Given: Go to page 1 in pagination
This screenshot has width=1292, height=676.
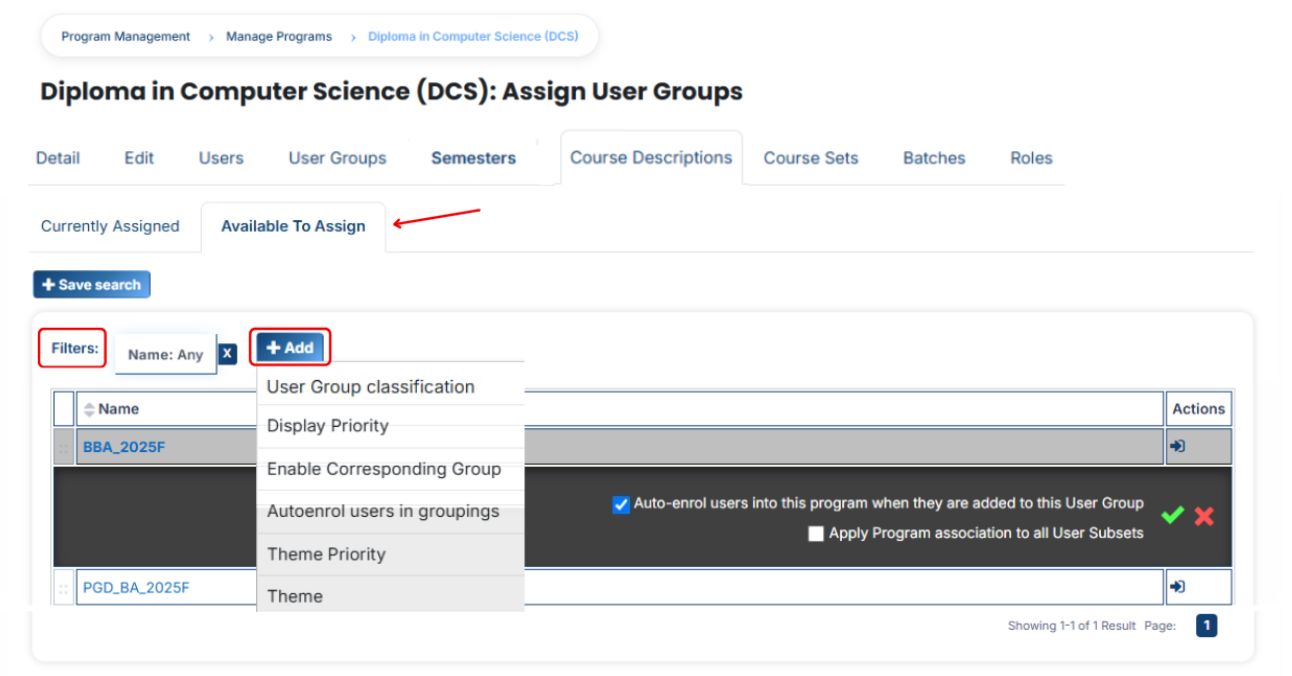Looking at the screenshot, I should coord(1207,626).
